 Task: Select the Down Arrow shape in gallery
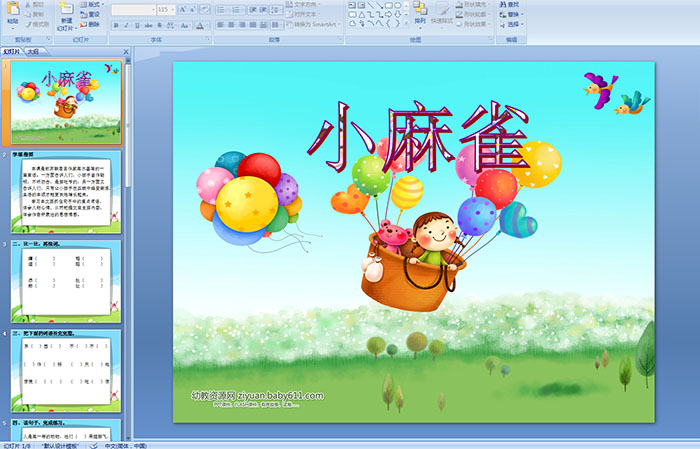point(397,15)
